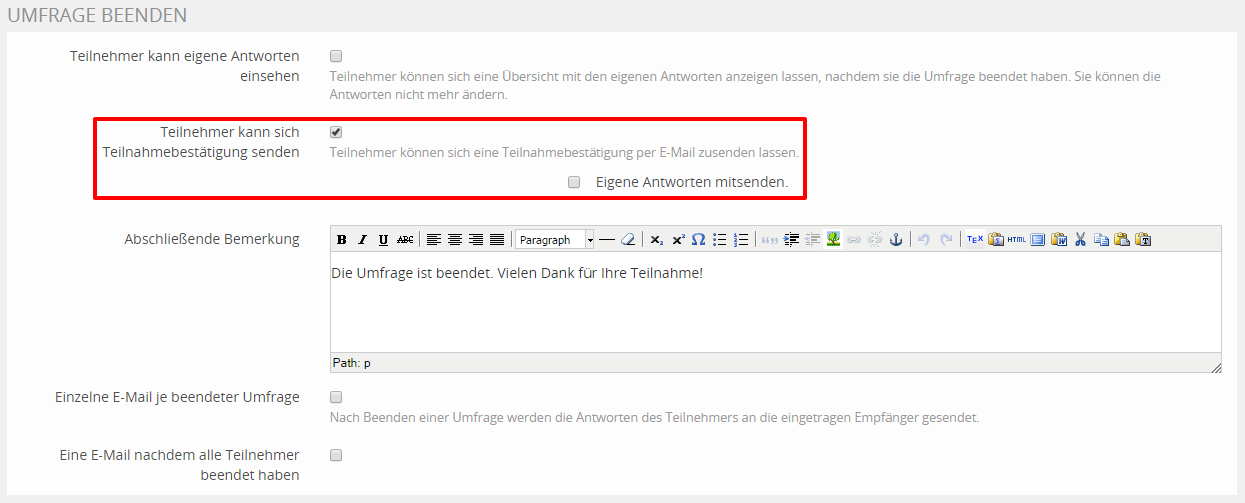This screenshot has height=503, width=1245.
Task: Open the TeX formula editor
Action: [975, 240]
